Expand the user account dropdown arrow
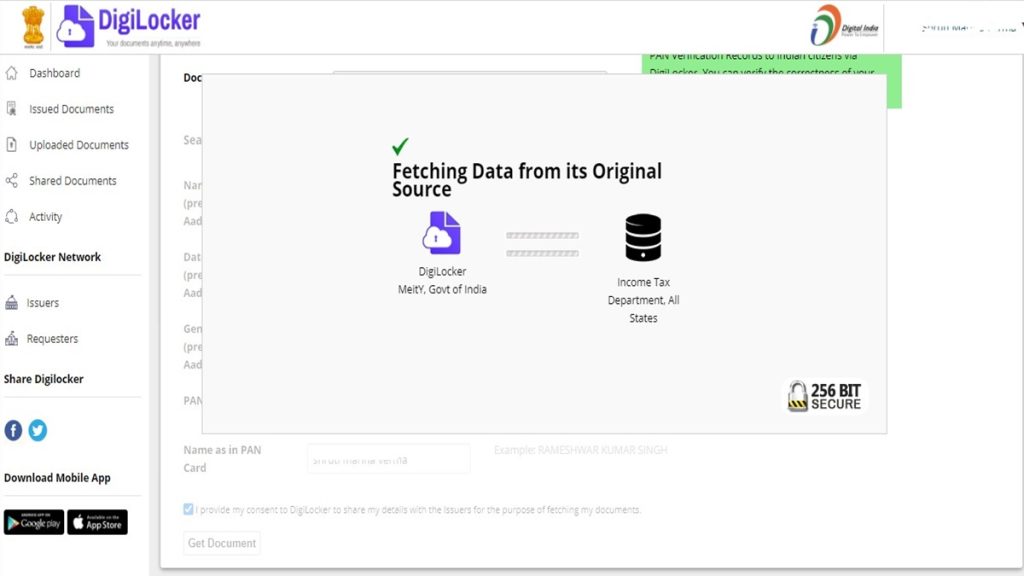 point(1020,24)
